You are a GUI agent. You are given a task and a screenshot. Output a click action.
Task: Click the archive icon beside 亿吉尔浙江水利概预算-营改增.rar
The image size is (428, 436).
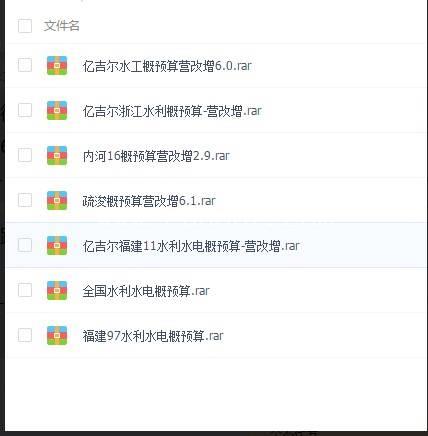click(x=57, y=110)
